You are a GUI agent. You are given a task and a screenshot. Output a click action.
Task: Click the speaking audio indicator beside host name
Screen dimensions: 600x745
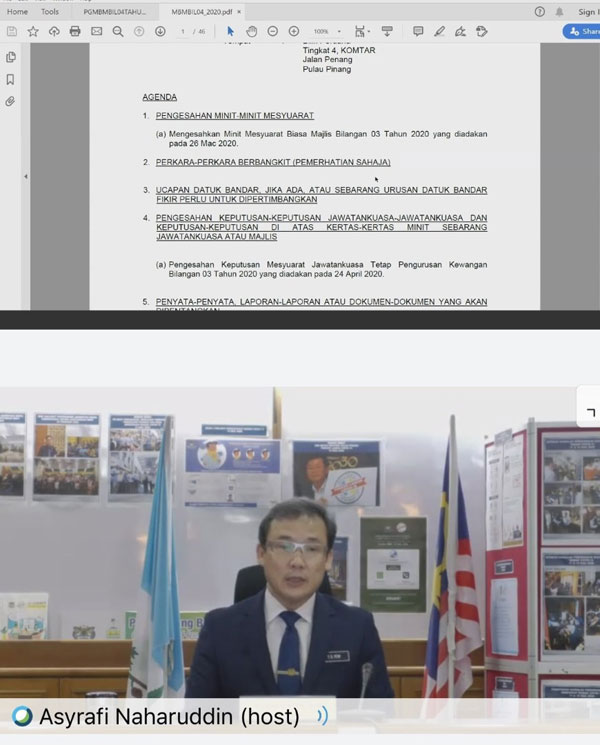pos(323,716)
